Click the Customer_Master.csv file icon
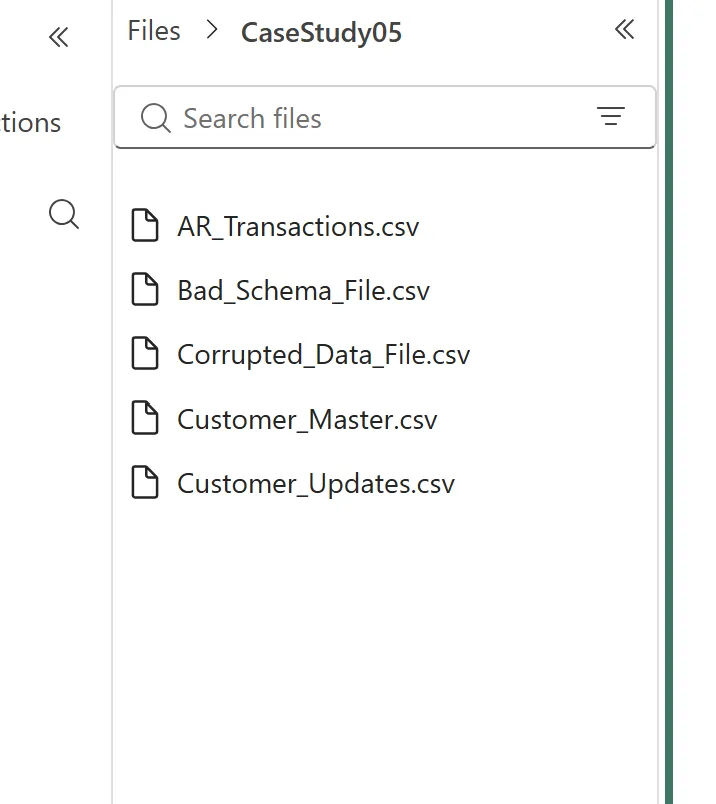 click(x=145, y=418)
